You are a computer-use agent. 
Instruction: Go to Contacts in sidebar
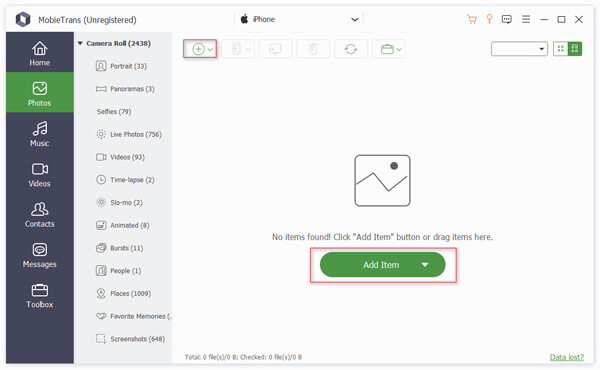tap(40, 214)
